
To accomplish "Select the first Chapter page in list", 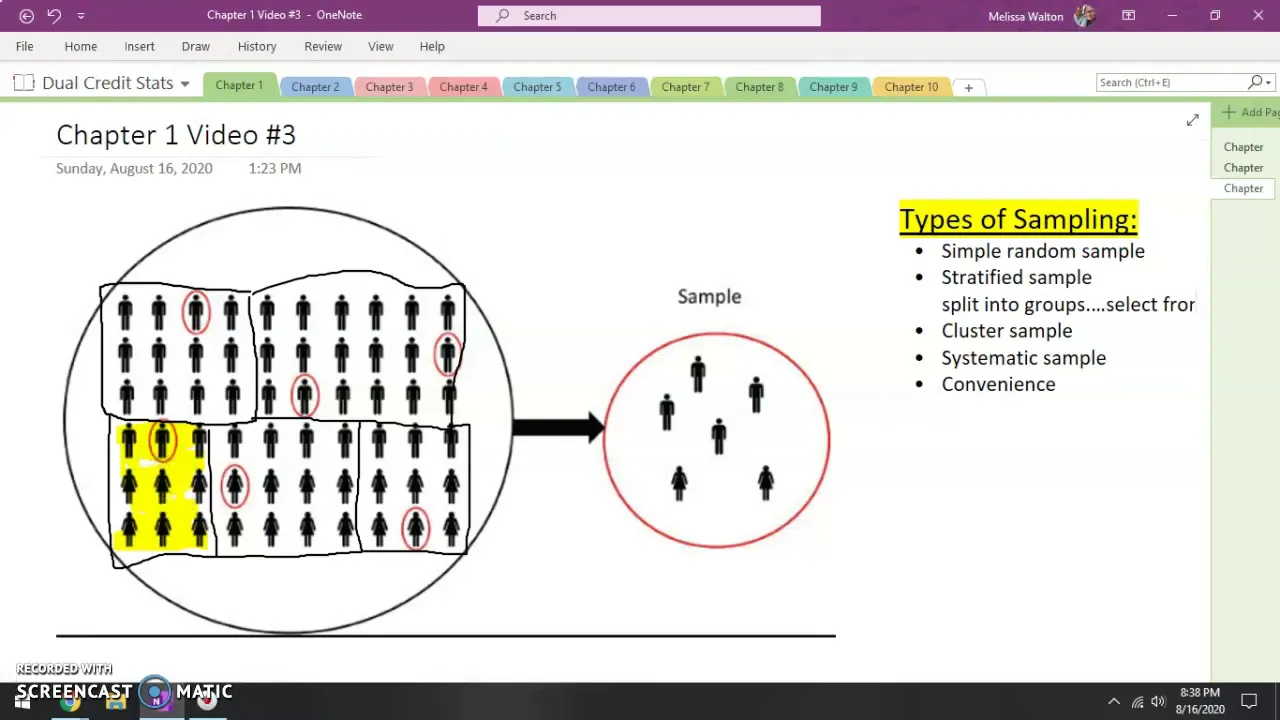I will (1244, 147).
